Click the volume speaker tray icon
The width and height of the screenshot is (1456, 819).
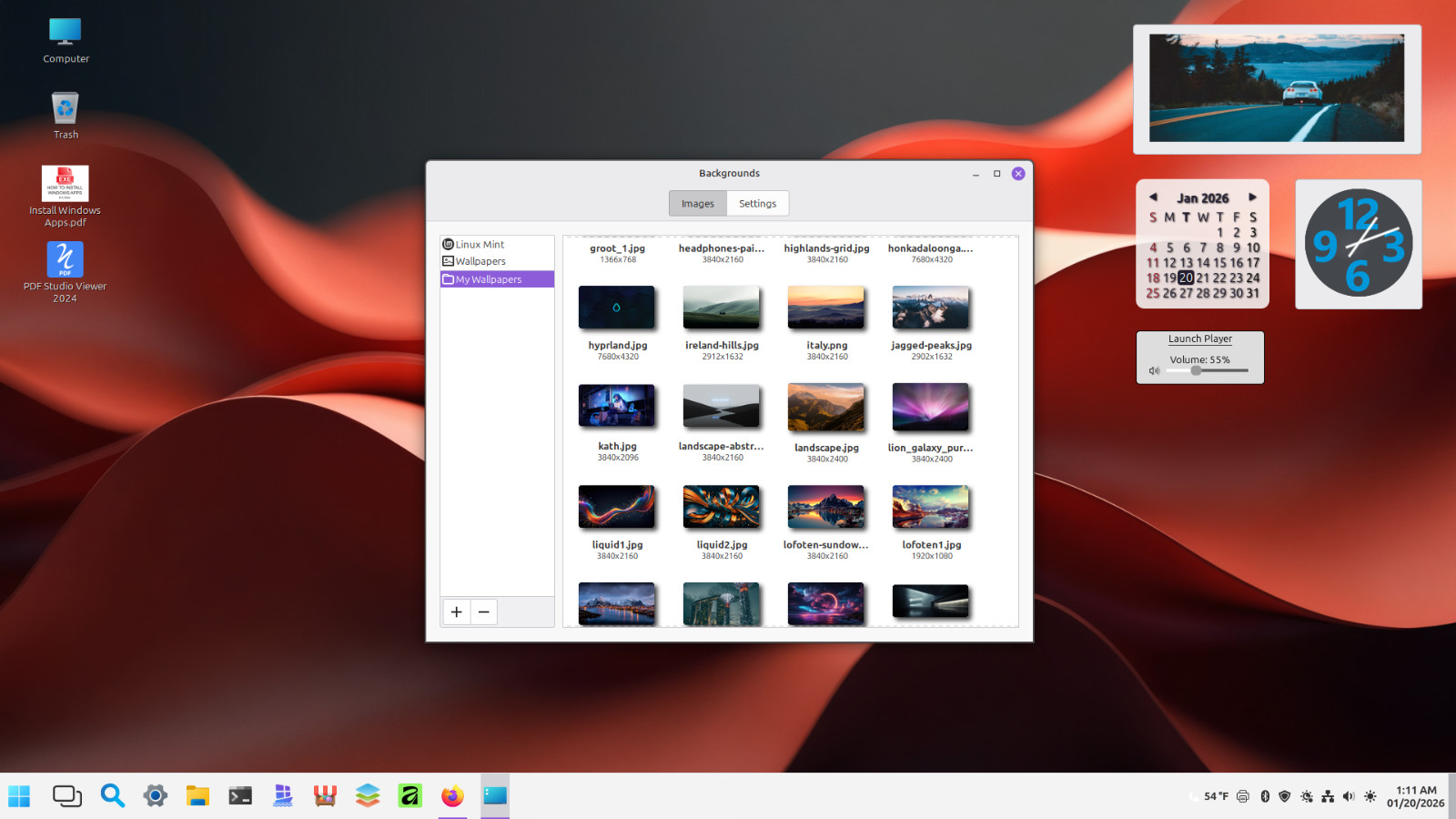(x=1349, y=796)
